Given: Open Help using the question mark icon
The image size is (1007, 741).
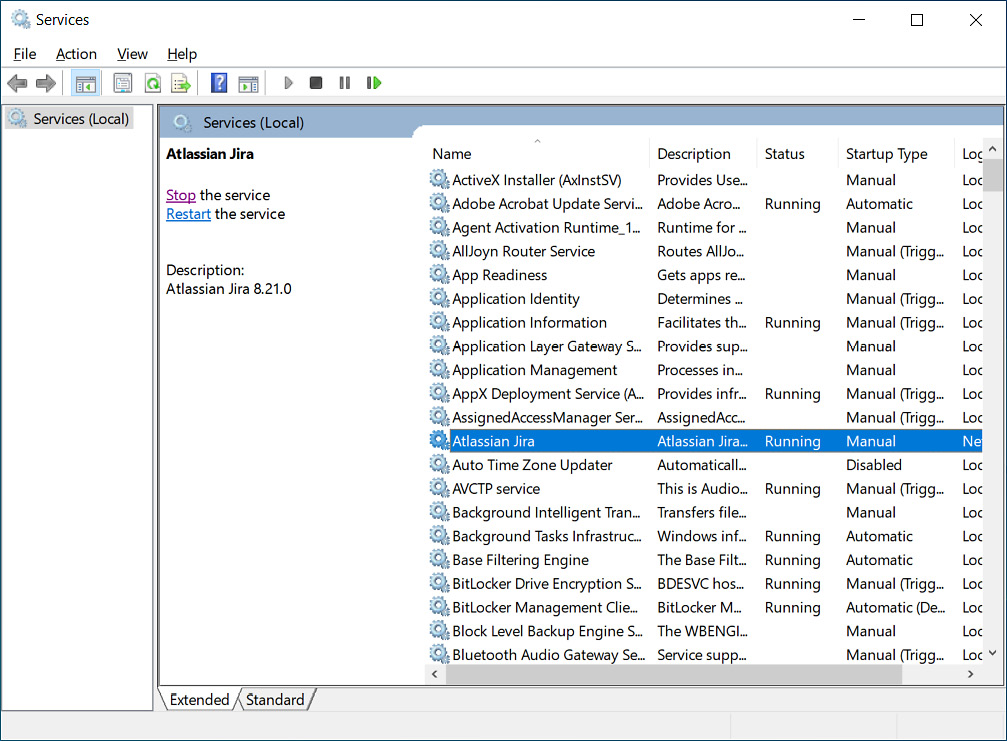Looking at the screenshot, I should tap(218, 82).
